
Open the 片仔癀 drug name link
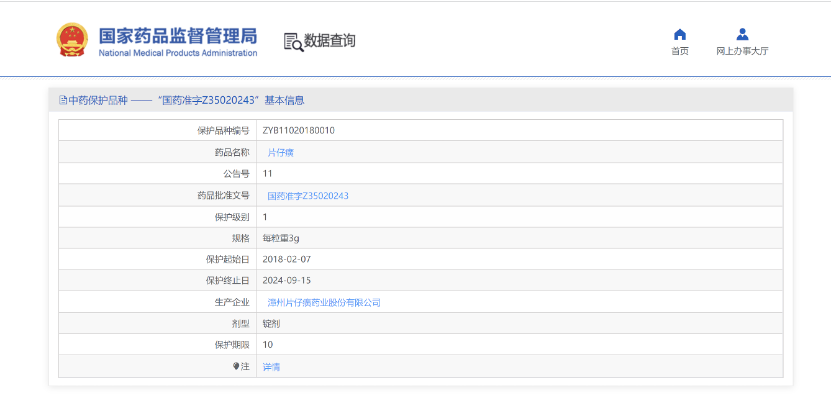click(x=281, y=152)
